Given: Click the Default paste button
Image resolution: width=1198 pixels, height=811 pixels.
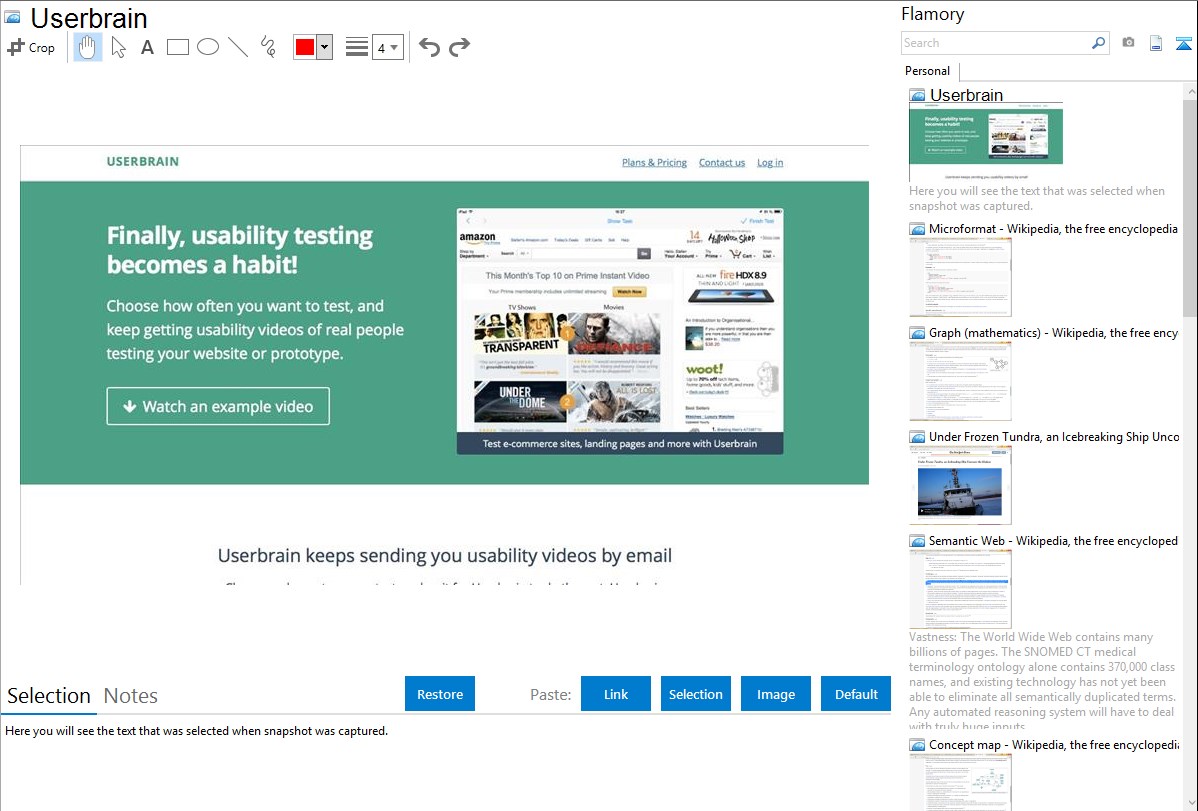Looking at the screenshot, I should point(856,694).
